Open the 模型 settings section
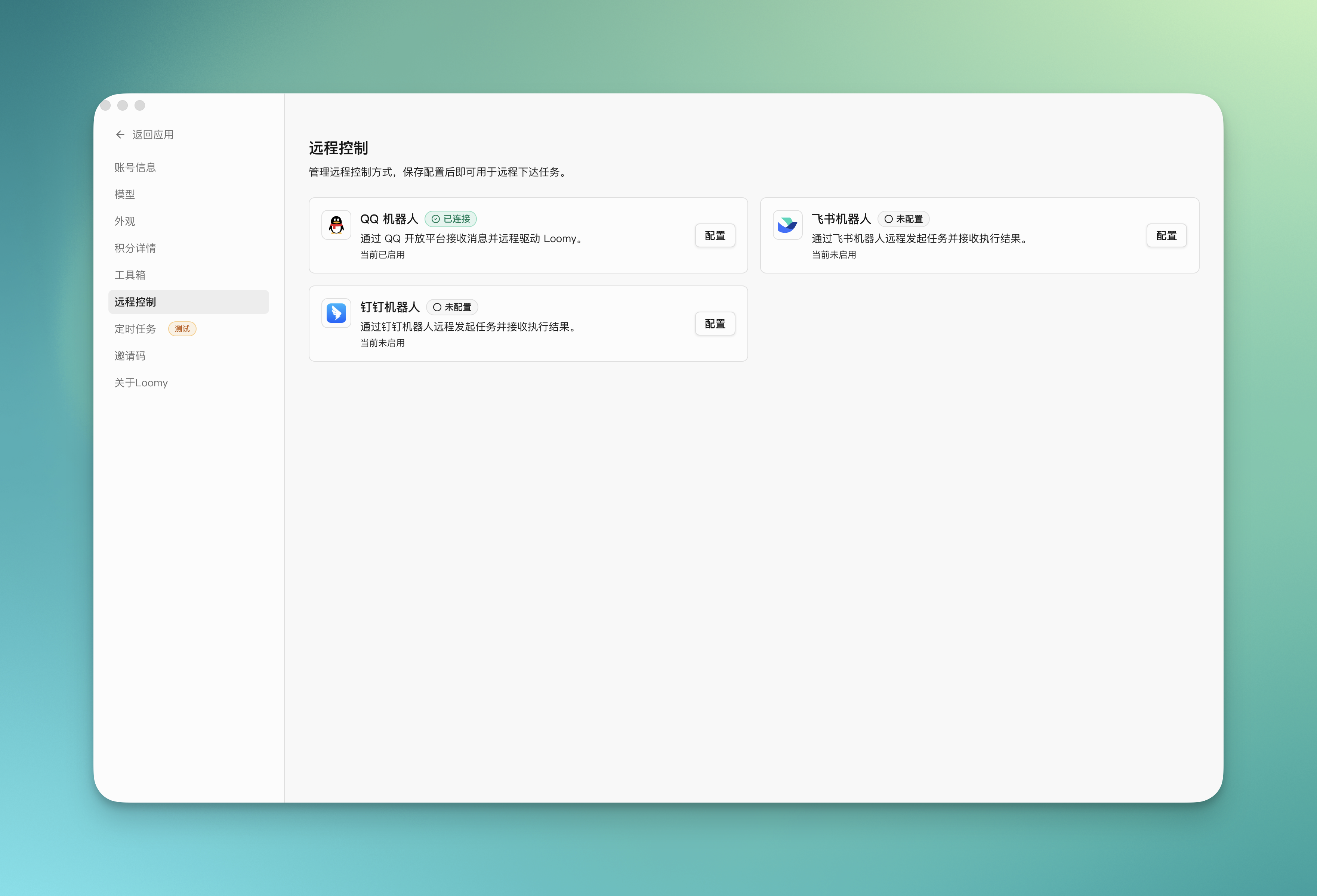 [125, 194]
